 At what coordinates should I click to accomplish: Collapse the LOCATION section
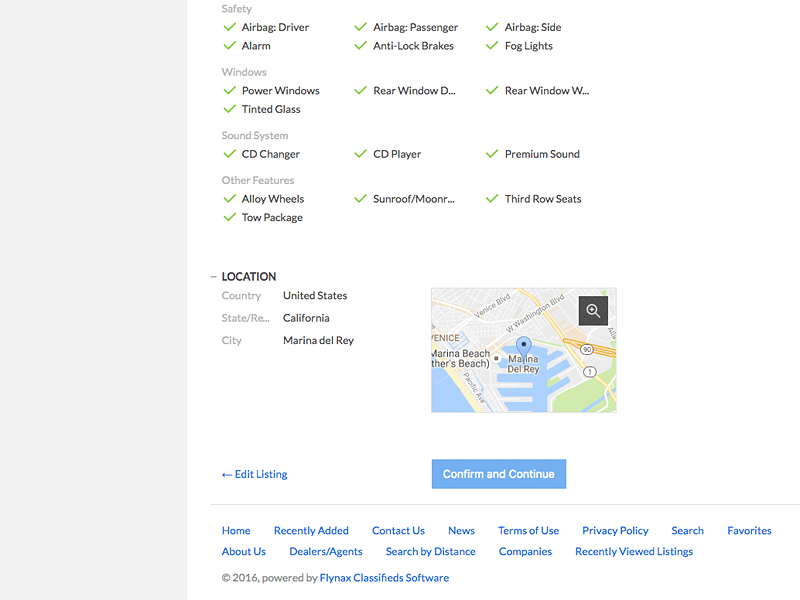214,277
